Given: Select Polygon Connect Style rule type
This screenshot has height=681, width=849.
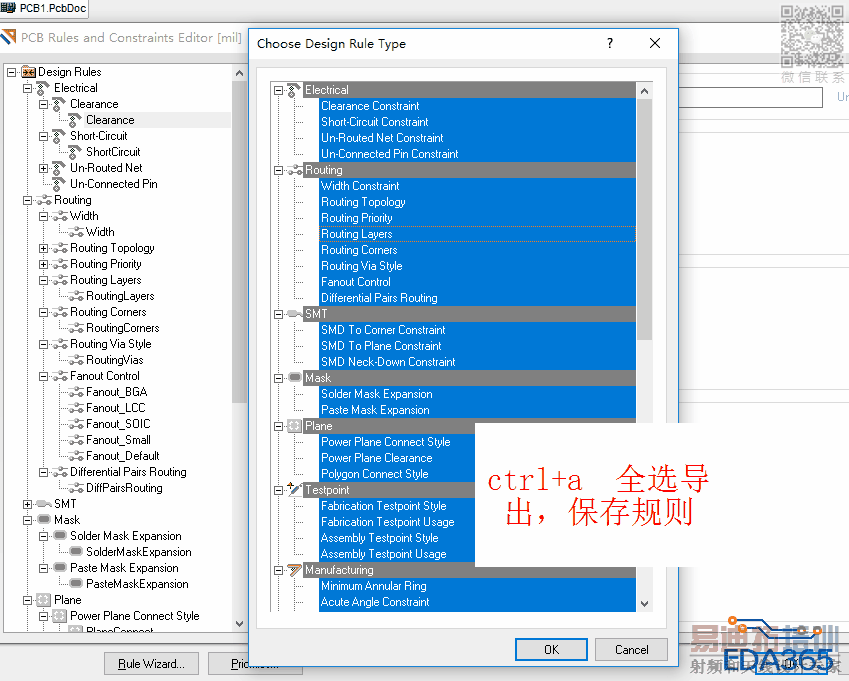Looking at the screenshot, I should [x=397, y=474].
